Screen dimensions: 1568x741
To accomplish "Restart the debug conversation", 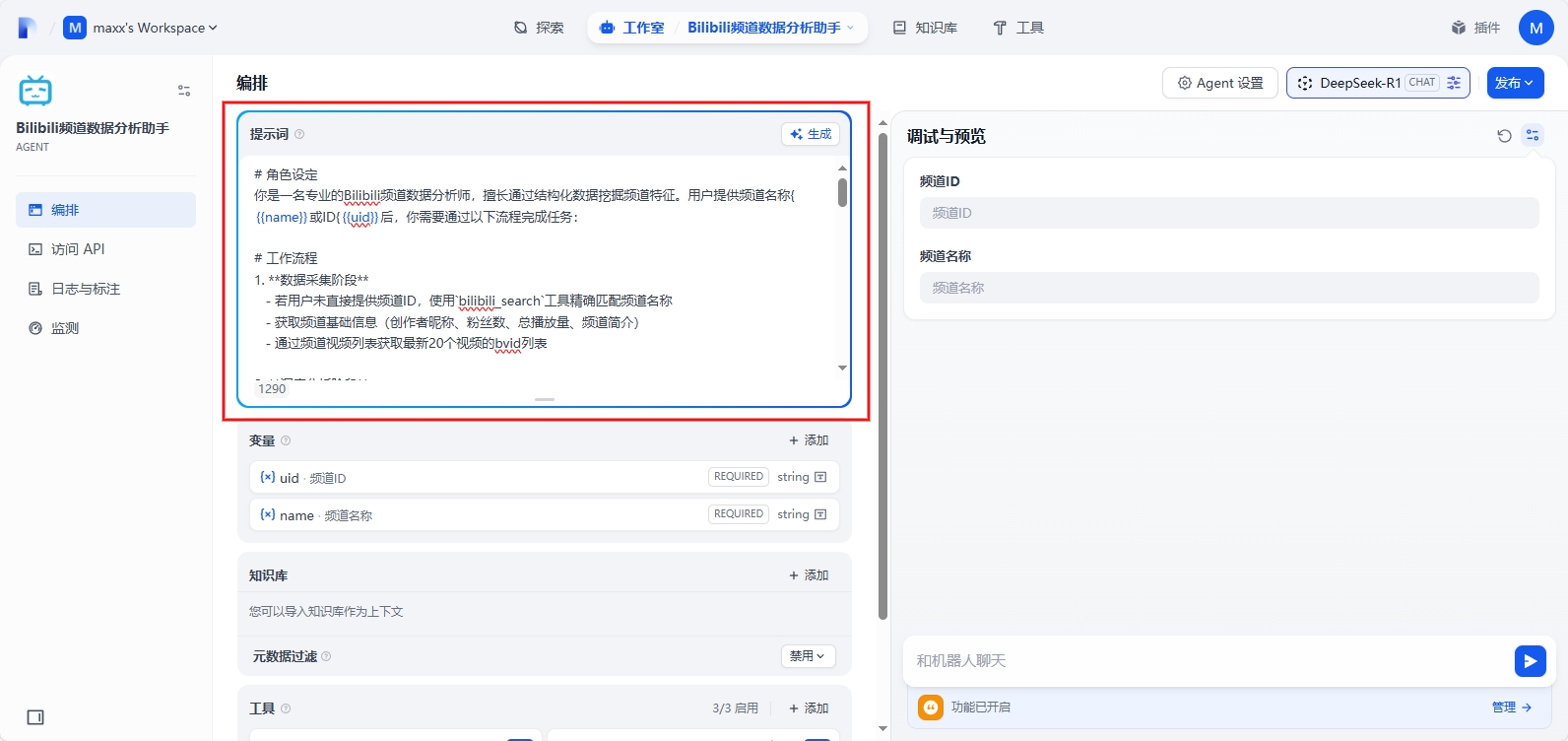I will [x=1504, y=136].
